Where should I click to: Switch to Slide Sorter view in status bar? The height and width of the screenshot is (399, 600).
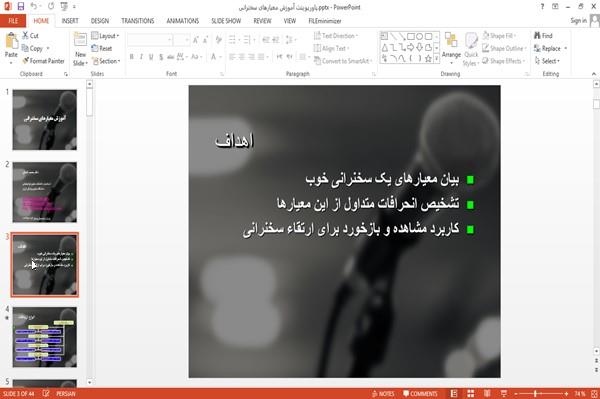pos(470,394)
